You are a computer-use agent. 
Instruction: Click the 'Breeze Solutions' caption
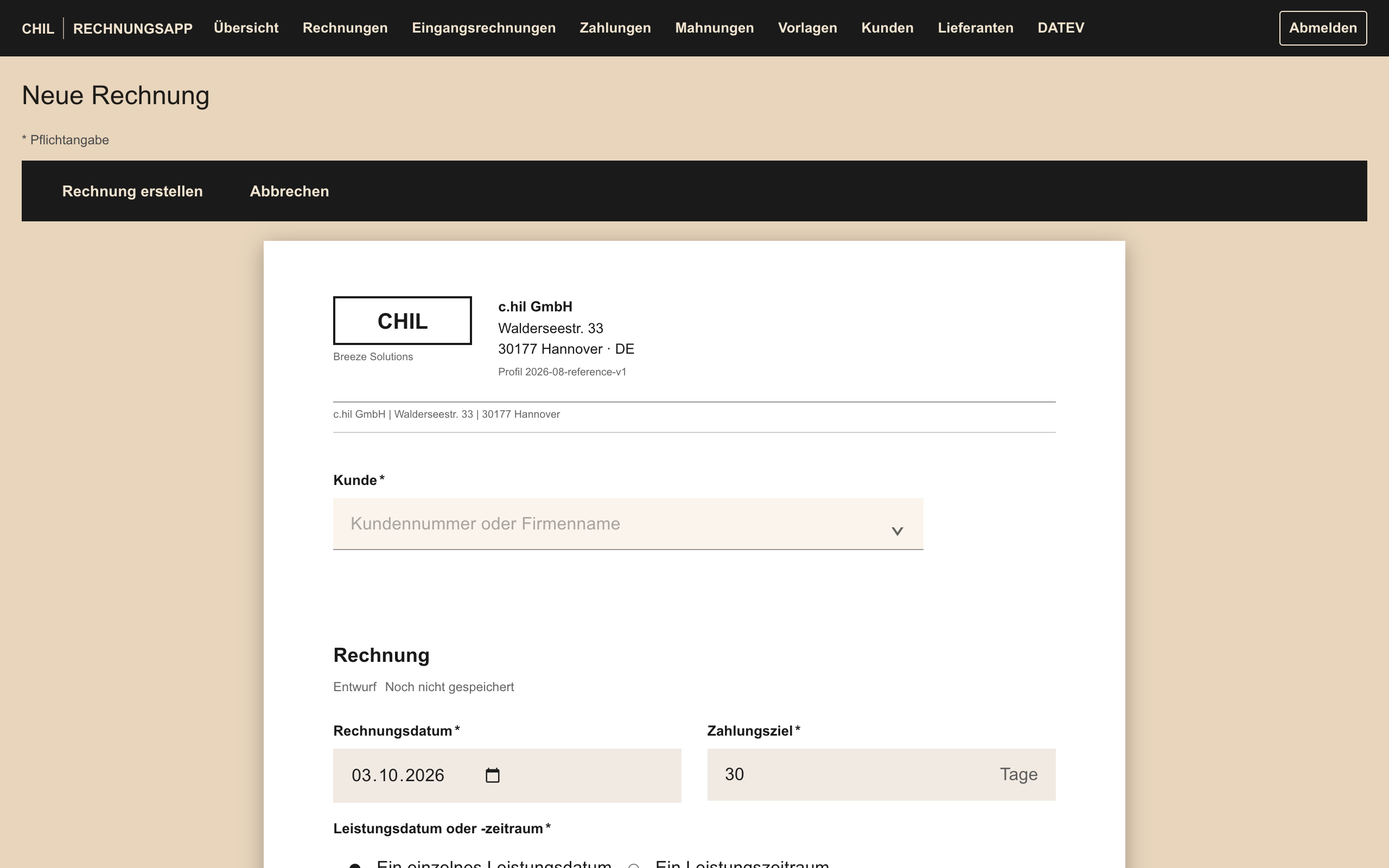[373, 356]
